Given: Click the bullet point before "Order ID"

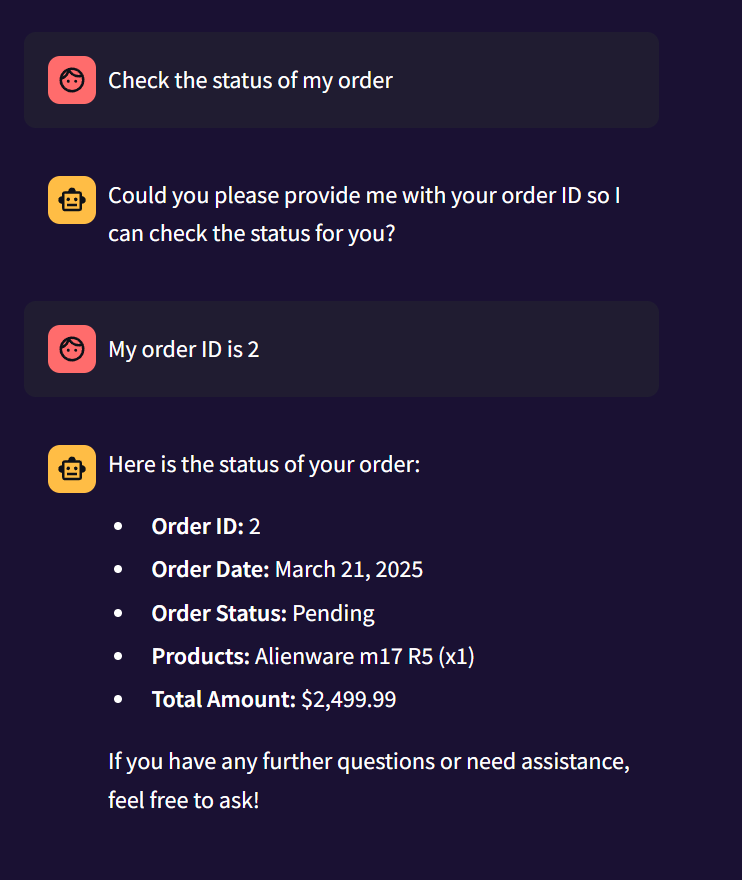Looking at the screenshot, I should coord(119,526).
